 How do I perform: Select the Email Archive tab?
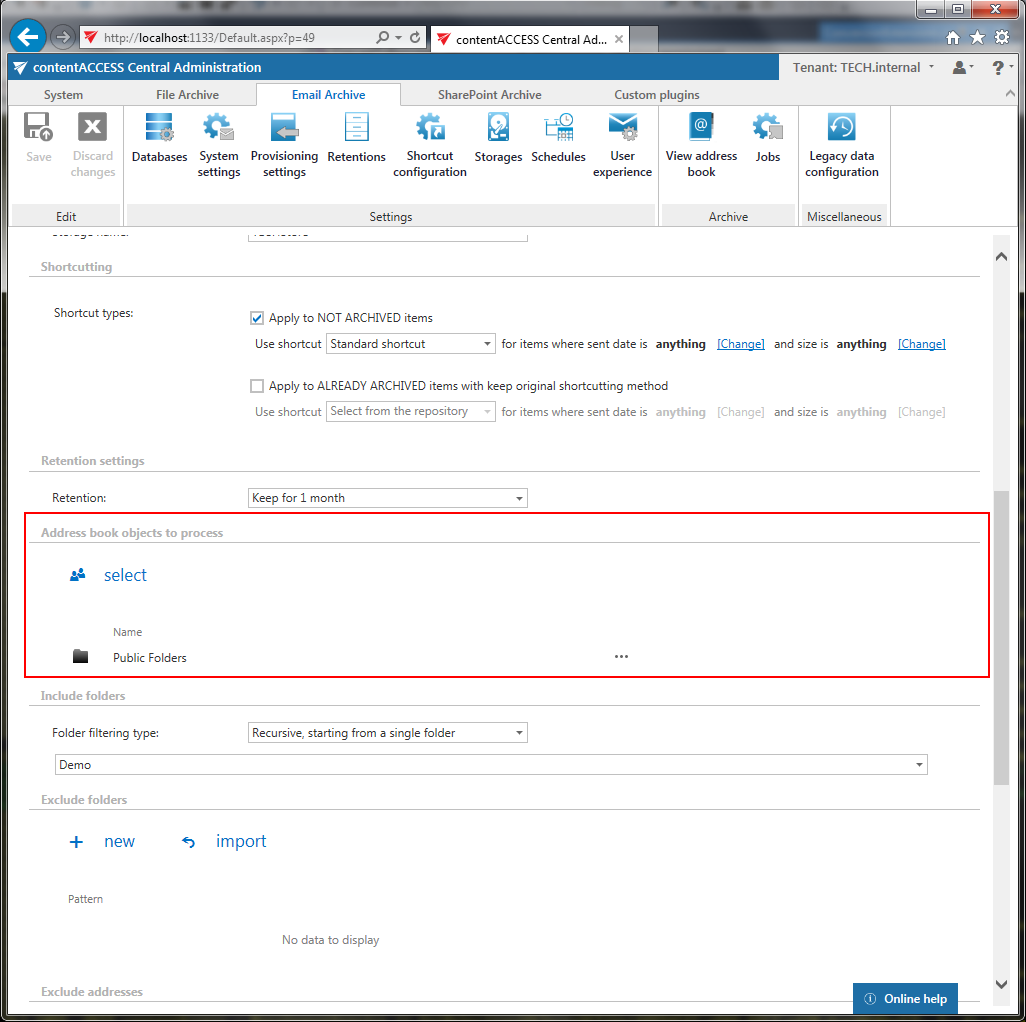(x=328, y=95)
